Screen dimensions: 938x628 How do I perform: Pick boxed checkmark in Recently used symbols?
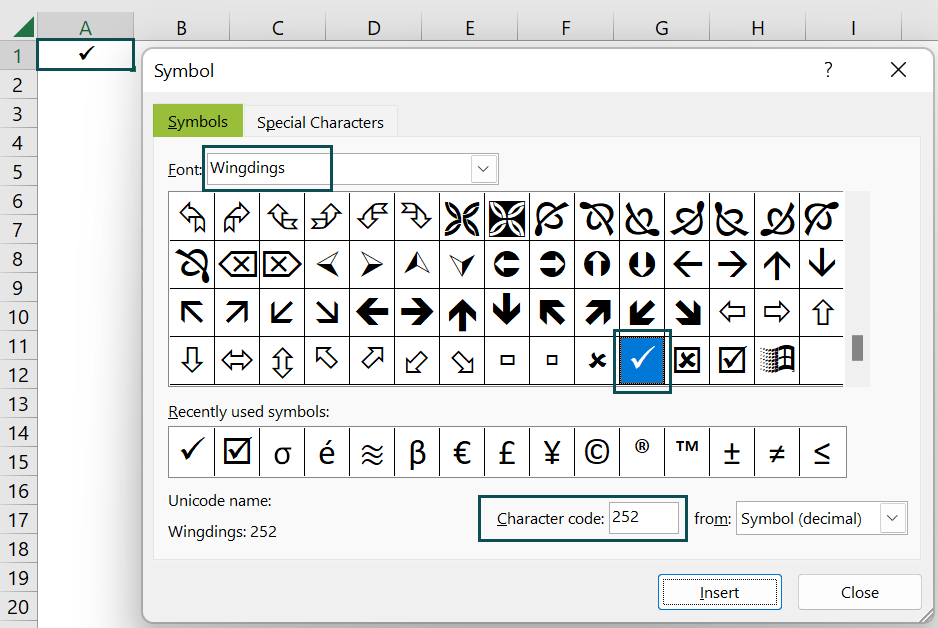point(237,452)
